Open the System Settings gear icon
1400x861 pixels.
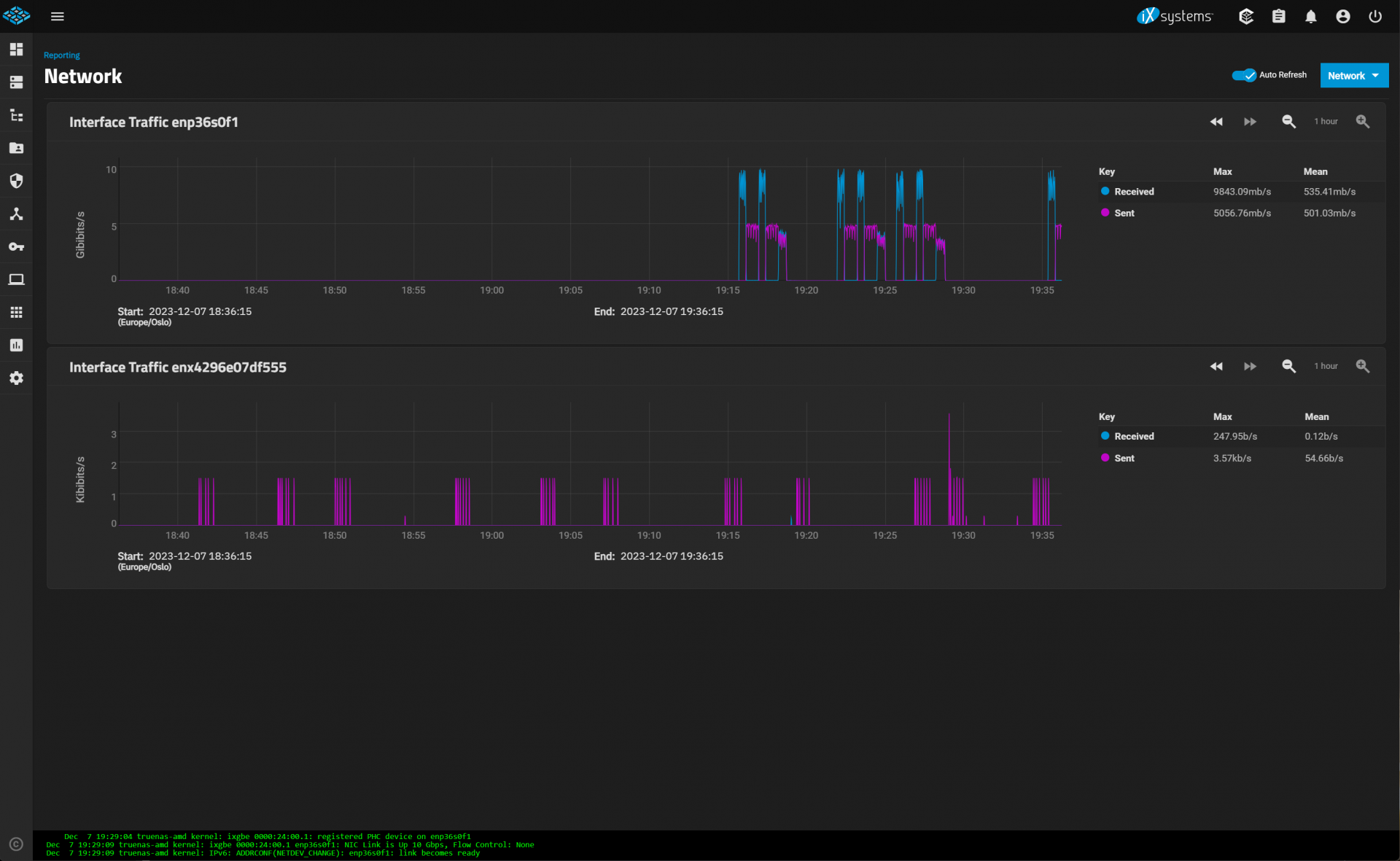tap(16, 378)
